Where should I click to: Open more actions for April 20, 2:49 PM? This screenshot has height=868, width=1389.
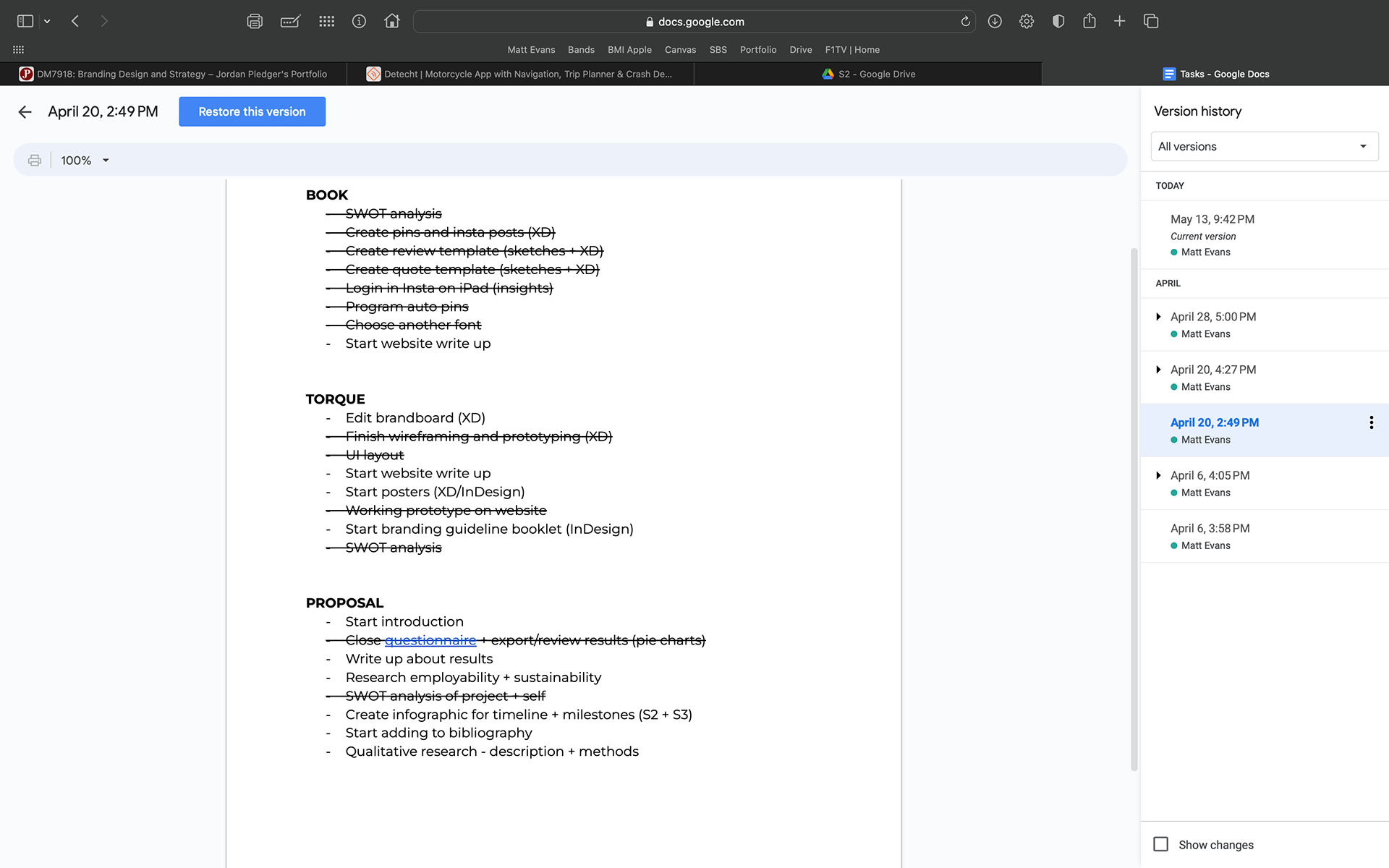point(1371,422)
